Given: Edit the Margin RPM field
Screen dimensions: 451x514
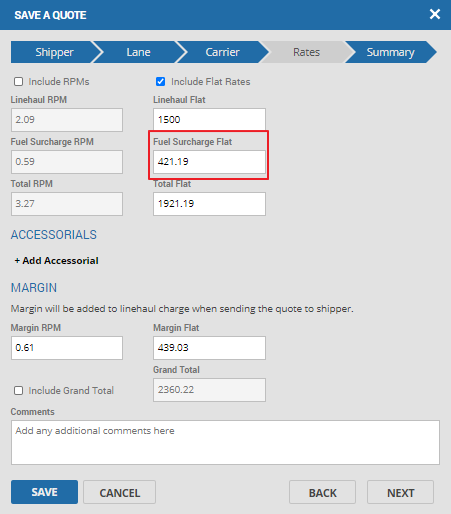Looking at the screenshot, I should (x=67, y=348).
